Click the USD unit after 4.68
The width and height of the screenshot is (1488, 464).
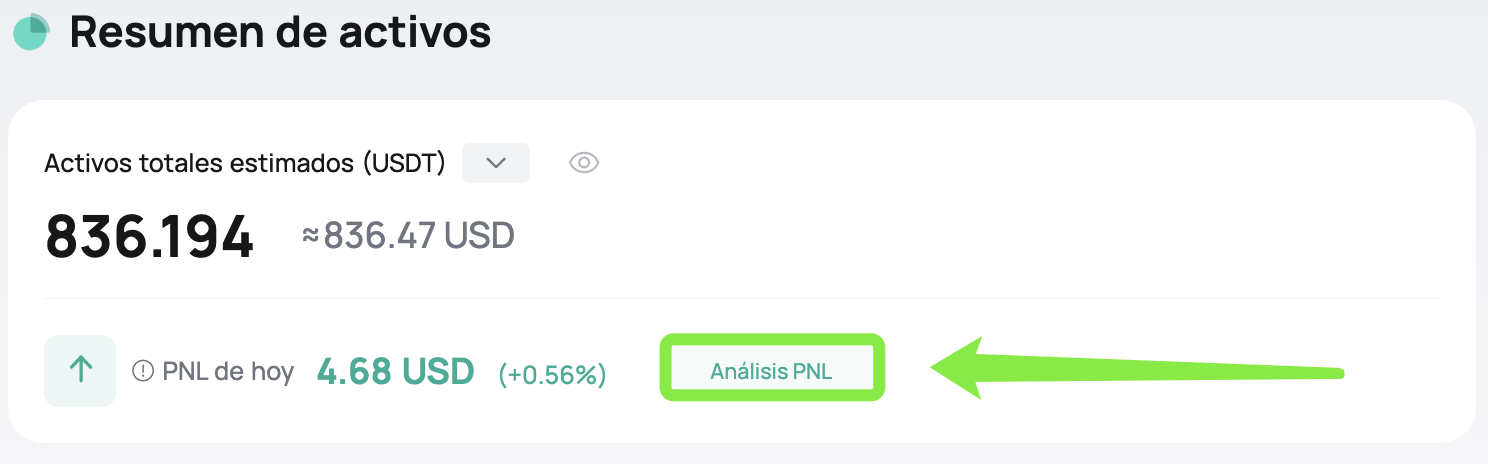438,371
